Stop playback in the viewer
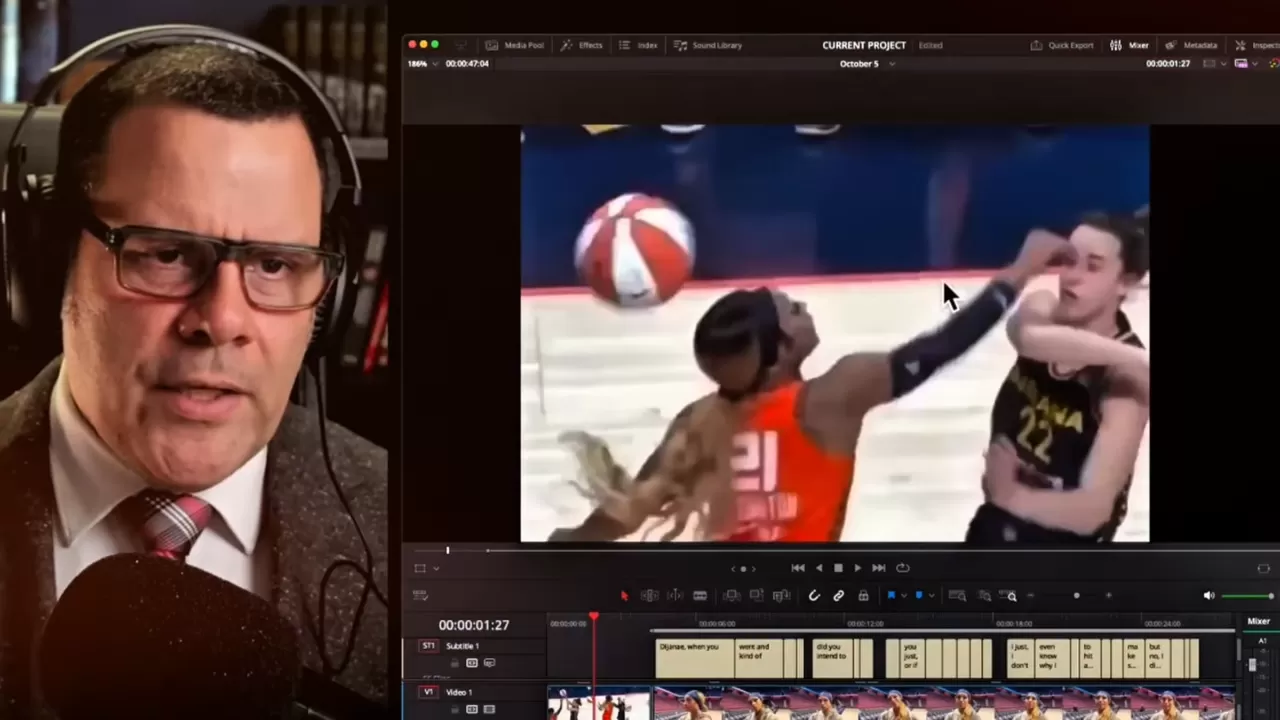The width and height of the screenshot is (1280, 720). (x=838, y=568)
